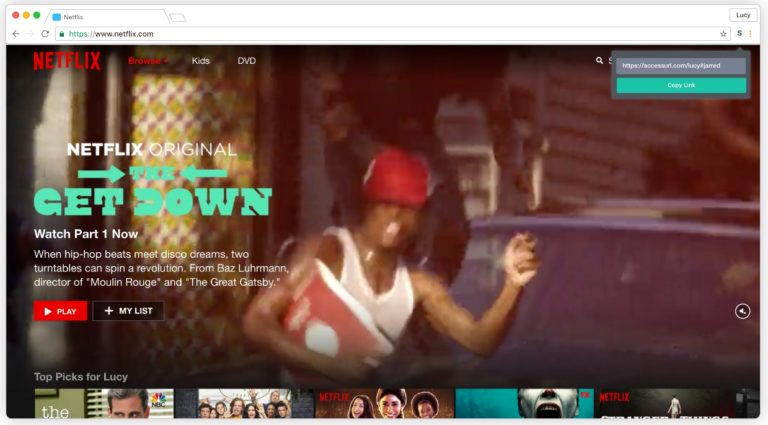Viewport: 768px width, 425px height.
Task: Open the second show thumbnail with group cast
Action: click(x=243, y=403)
